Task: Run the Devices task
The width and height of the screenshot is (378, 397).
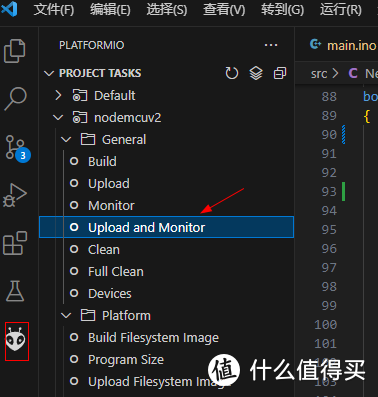Action: pyautogui.click(x=167, y=293)
